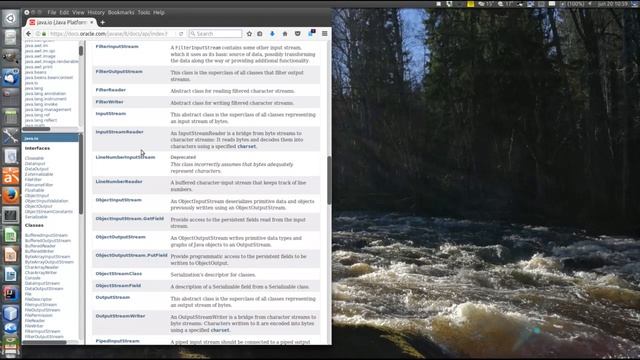Open the java.io header link in the sidebar
Screen dimensions: 640x360
point(31,138)
